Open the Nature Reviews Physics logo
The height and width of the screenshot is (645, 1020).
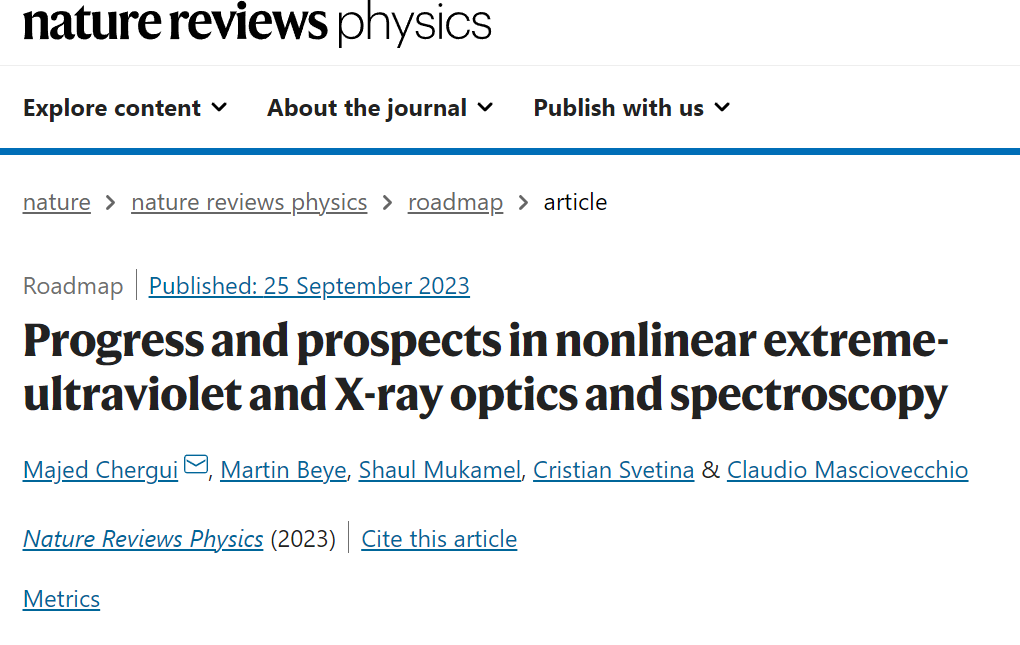pos(257,23)
